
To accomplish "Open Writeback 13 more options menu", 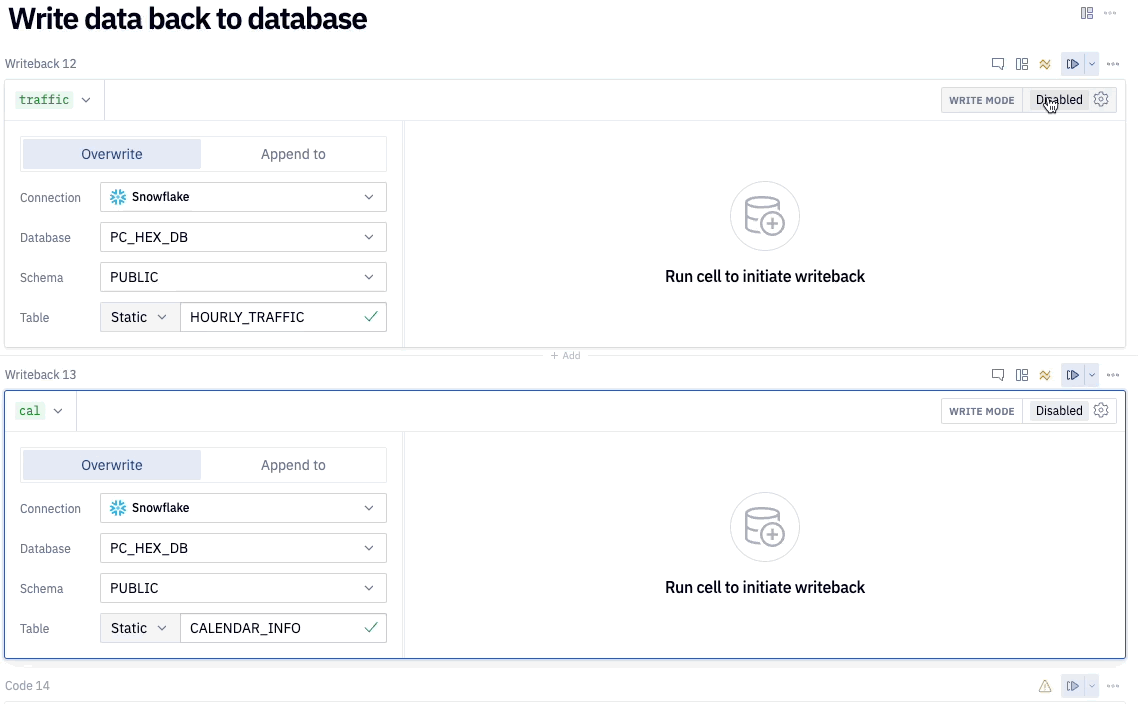I will [x=1113, y=375].
